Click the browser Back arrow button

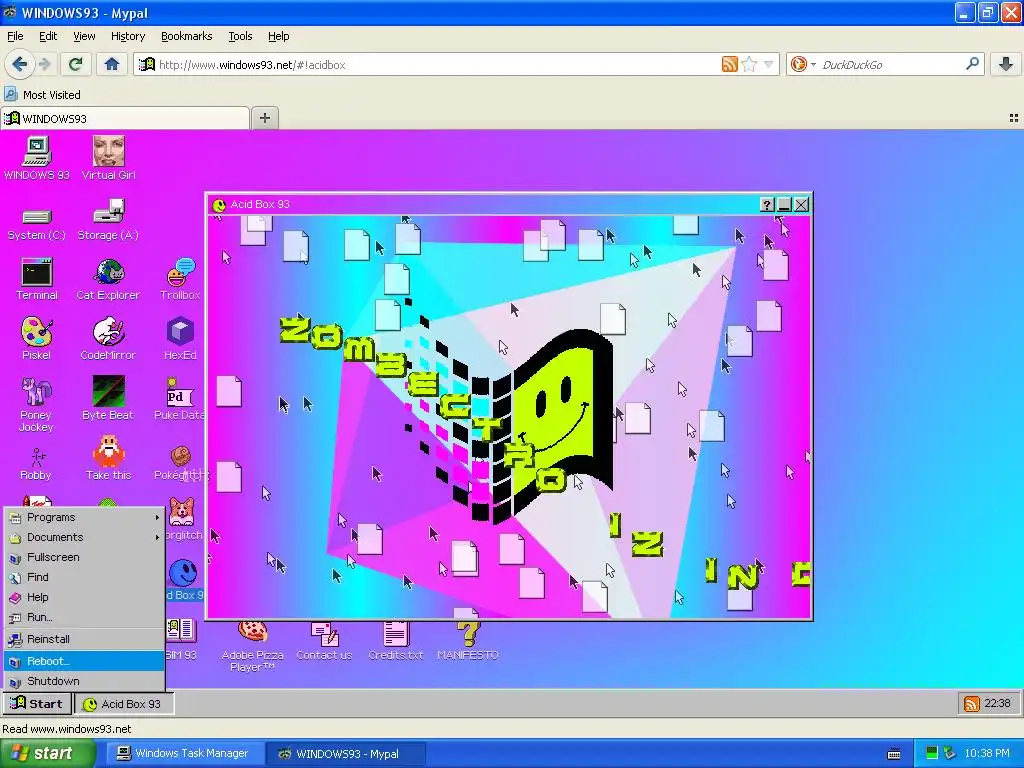click(x=19, y=64)
